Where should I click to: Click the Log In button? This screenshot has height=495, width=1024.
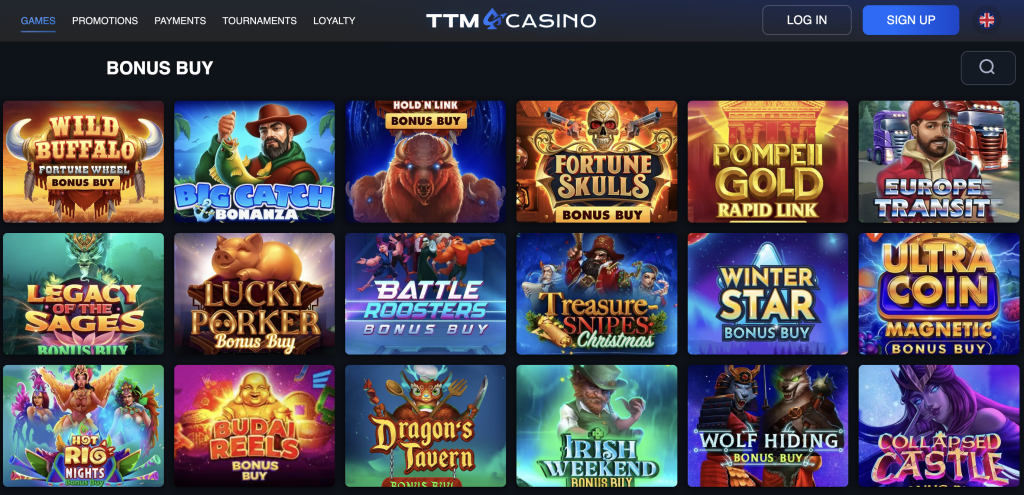pos(807,20)
